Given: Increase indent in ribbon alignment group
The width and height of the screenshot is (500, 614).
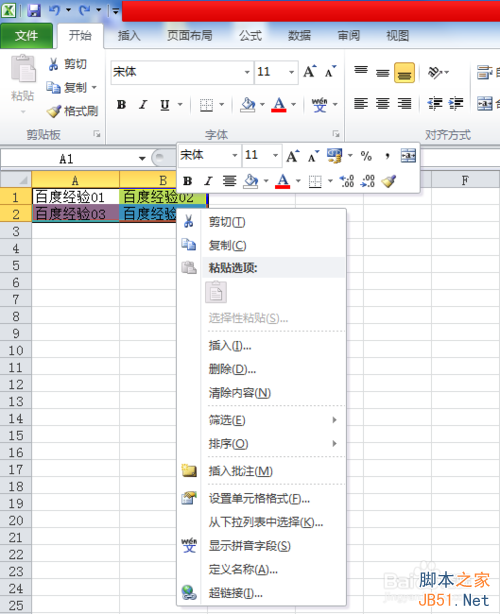Looking at the screenshot, I should click(x=456, y=104).
